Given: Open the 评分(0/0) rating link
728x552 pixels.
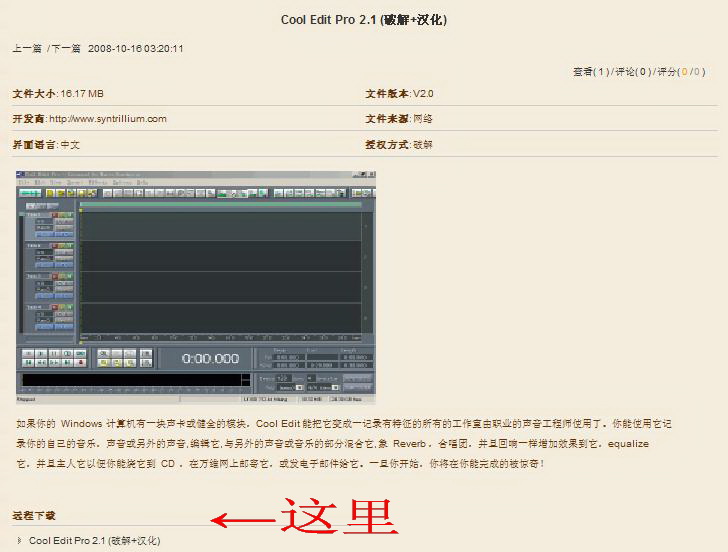Looking at the screenshot, I should click(681, 71).
